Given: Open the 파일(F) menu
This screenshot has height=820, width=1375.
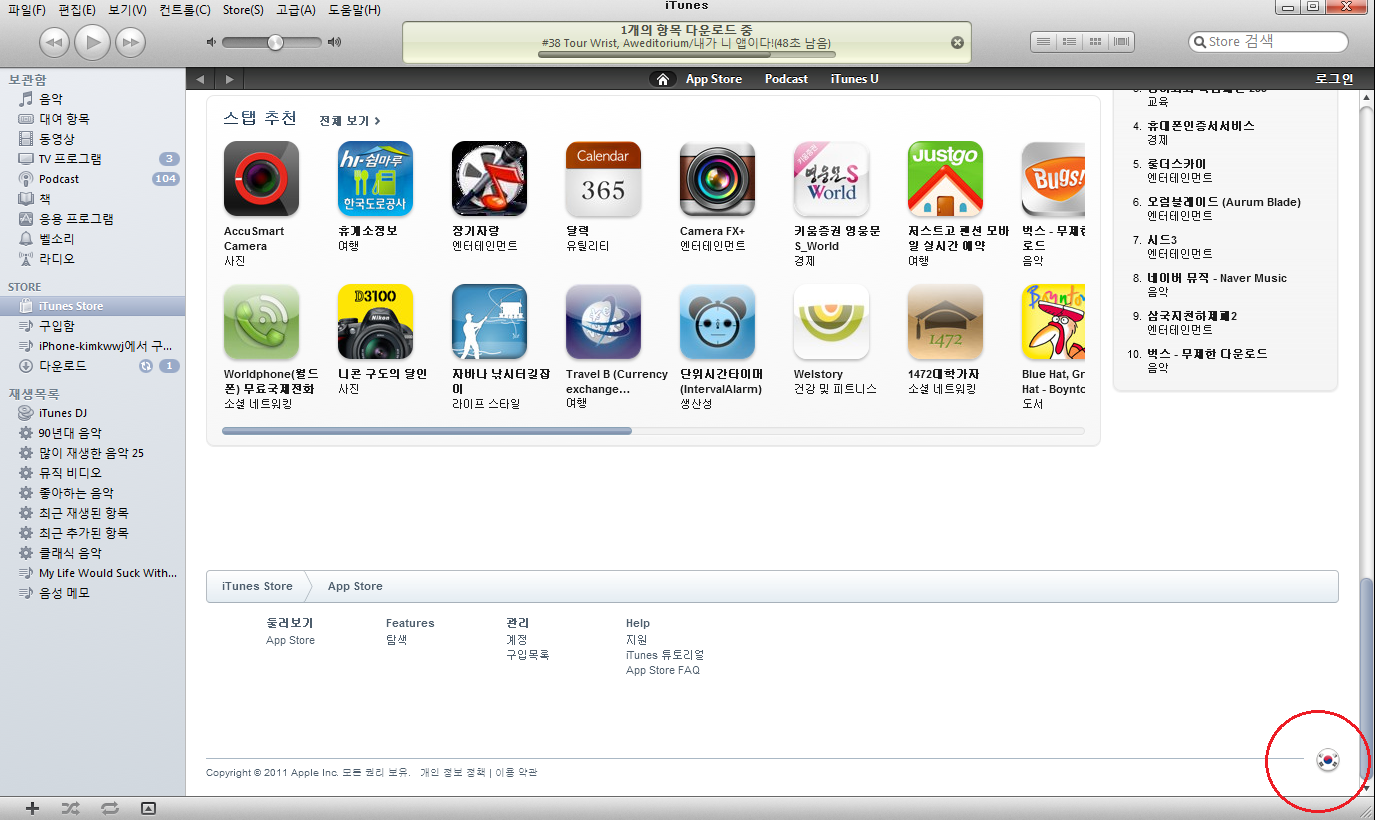Looking at the screenshot, I should (x=27, y=10).
